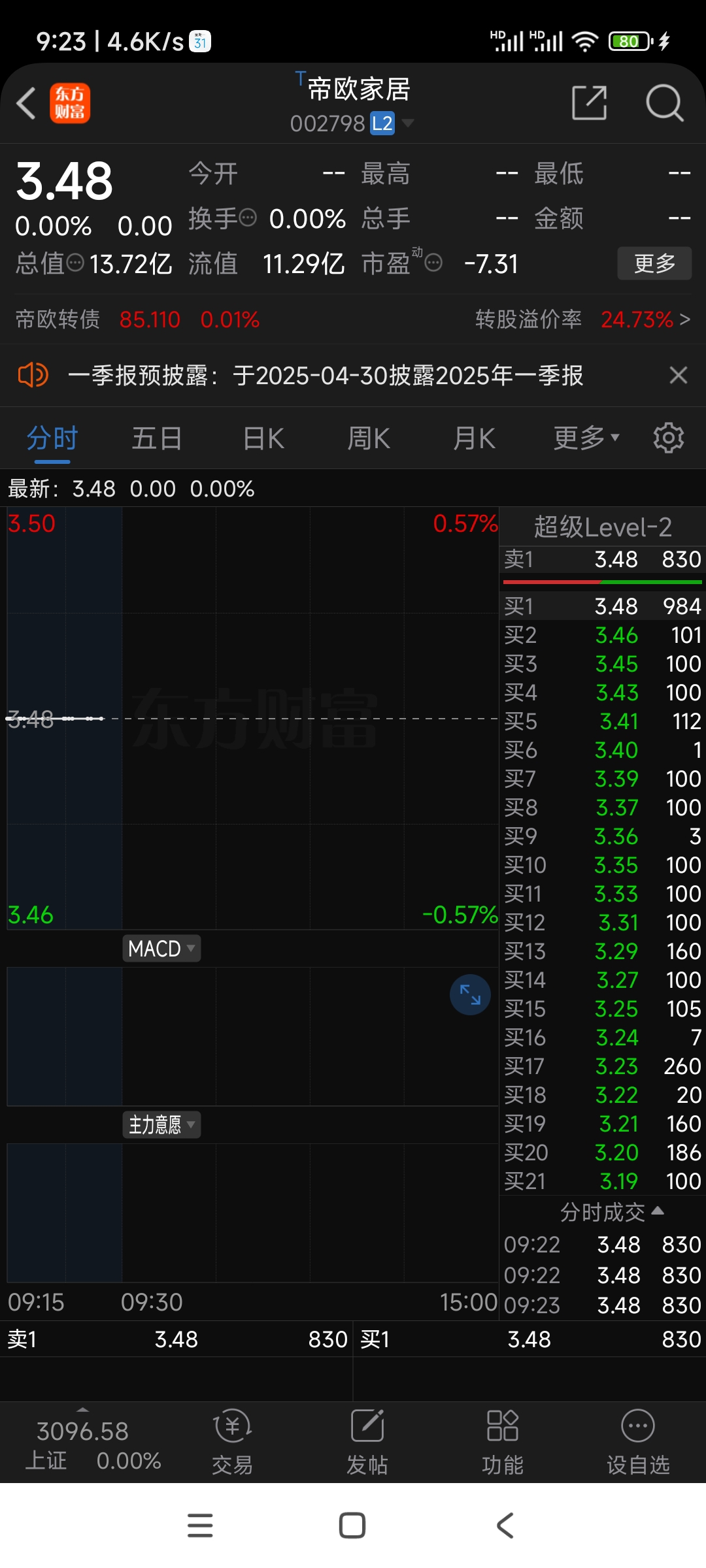Select the 卖1 3.48 order row

[x=603, y=560]
